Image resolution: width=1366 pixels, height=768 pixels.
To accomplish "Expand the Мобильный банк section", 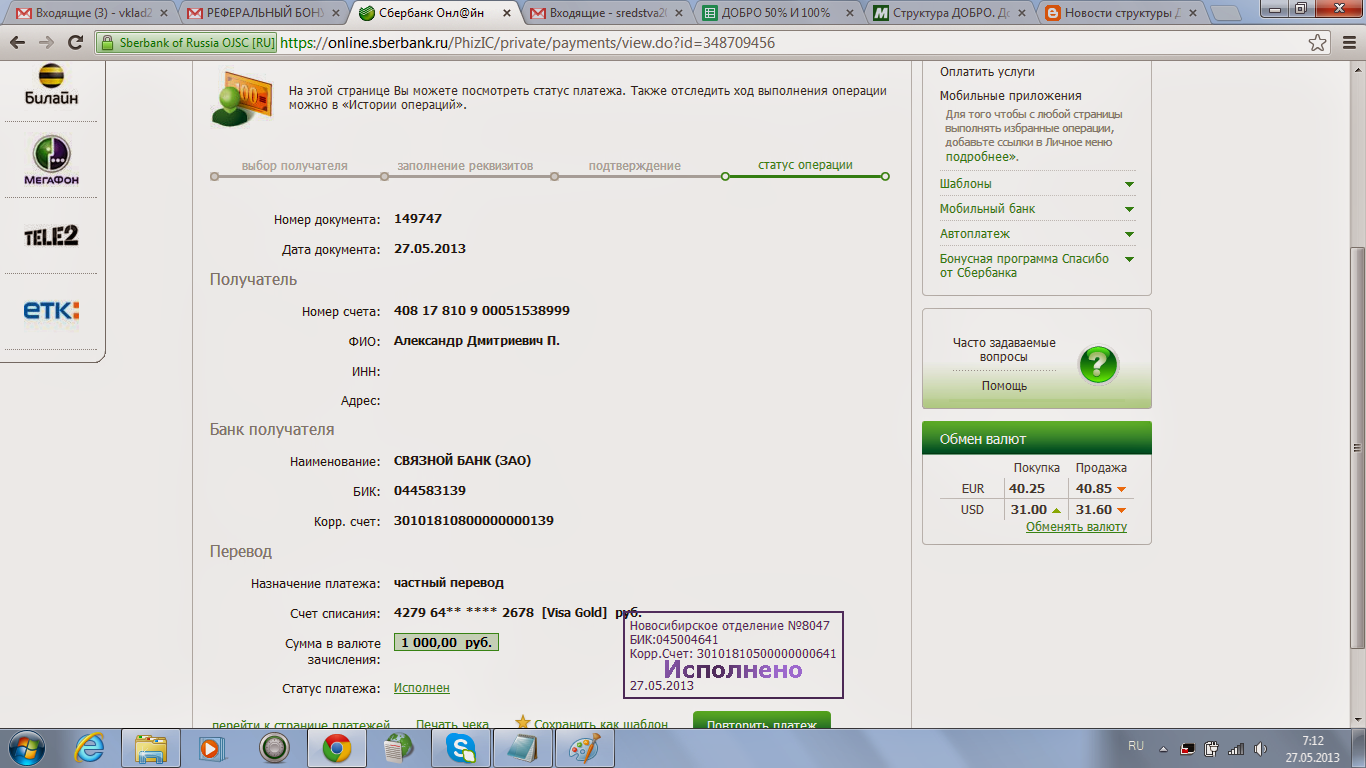I will 1037,209.
